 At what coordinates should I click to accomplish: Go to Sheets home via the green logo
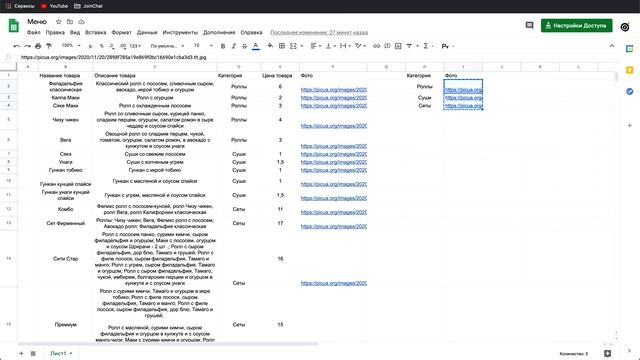click(x=13, y=26)
